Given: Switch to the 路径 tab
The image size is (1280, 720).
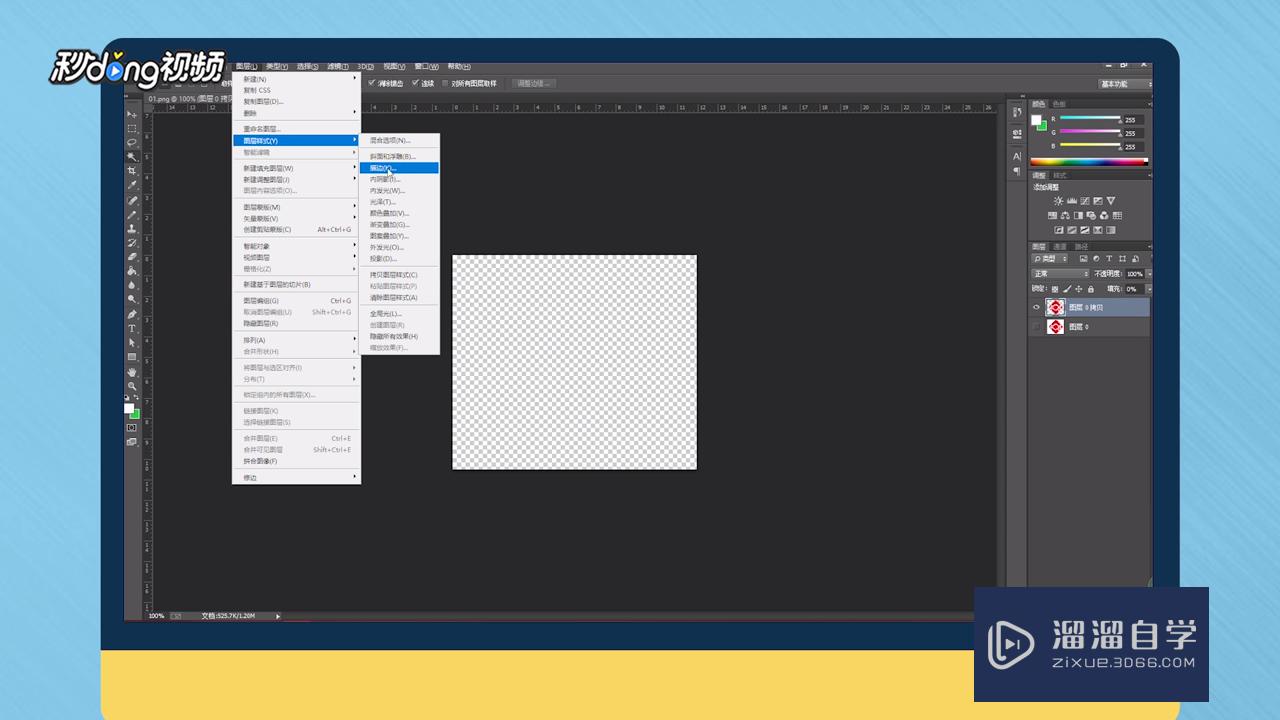Looking at the screenshot, I should coord(1082,246).
